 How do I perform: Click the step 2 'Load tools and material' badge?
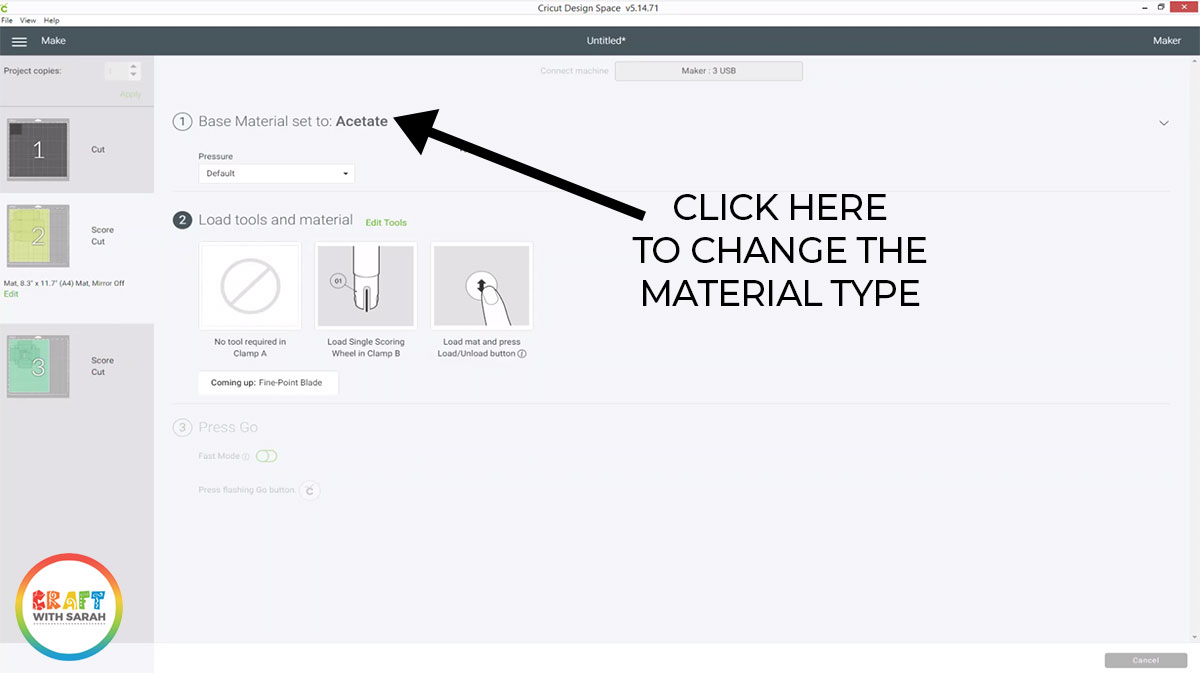tap(182, 219)
